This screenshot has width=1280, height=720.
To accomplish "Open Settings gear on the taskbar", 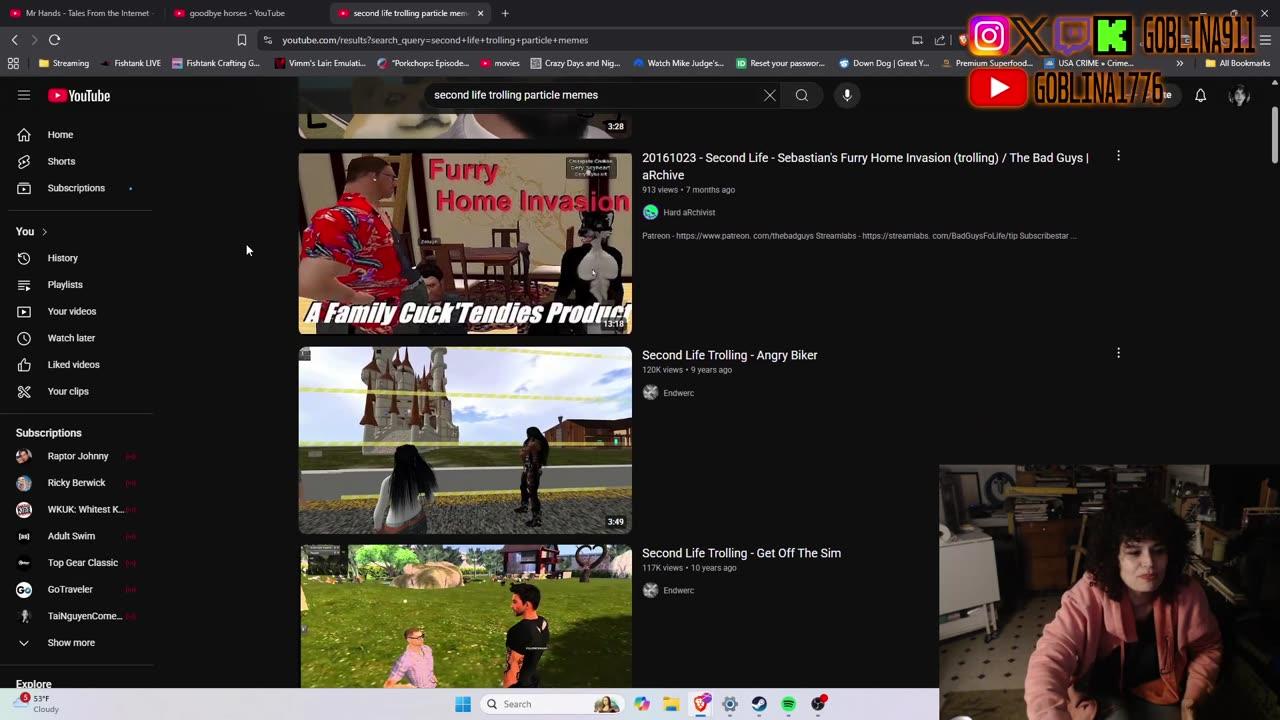I will (730, 704).
